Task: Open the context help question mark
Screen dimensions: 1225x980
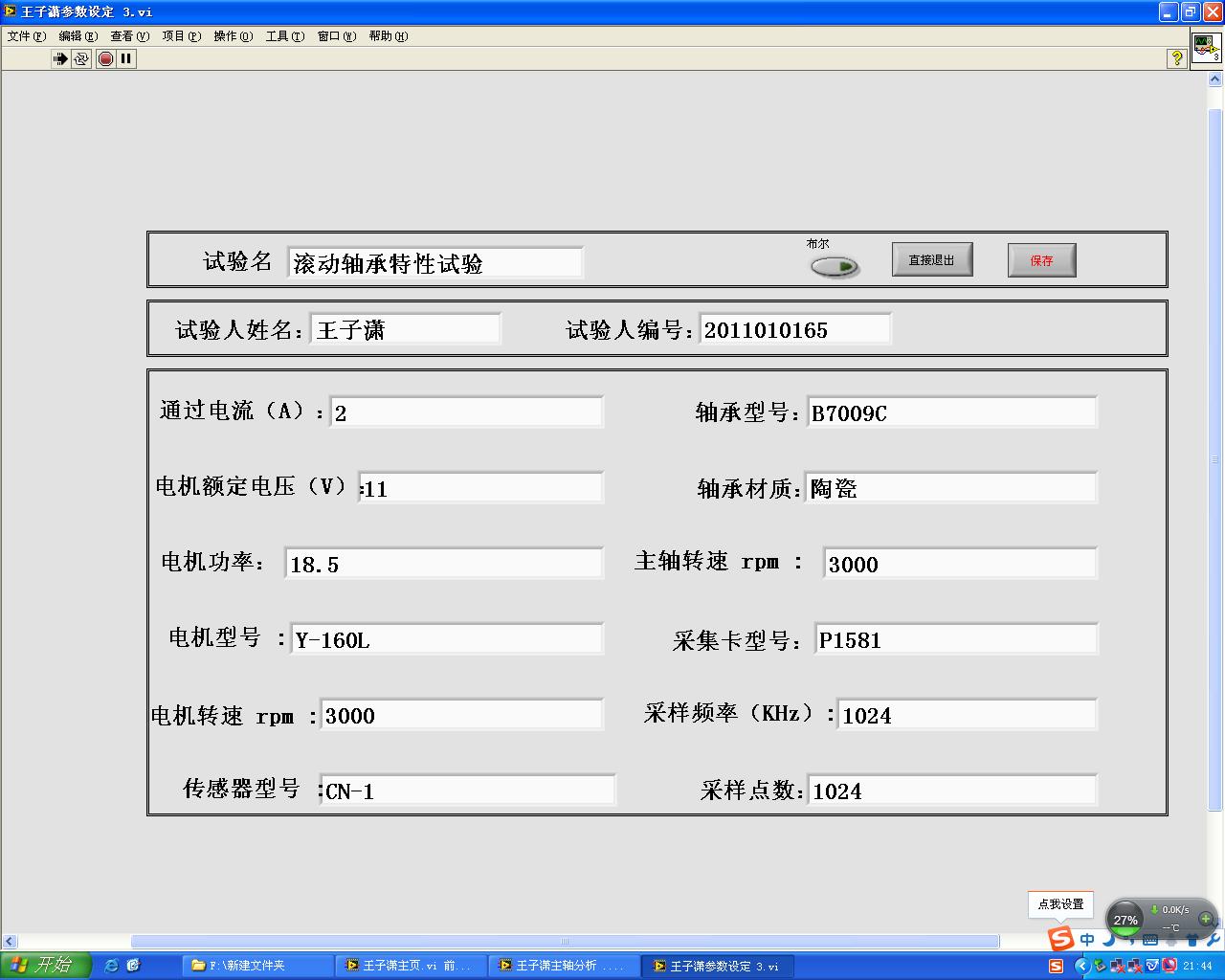Action: pos(1176,58)
